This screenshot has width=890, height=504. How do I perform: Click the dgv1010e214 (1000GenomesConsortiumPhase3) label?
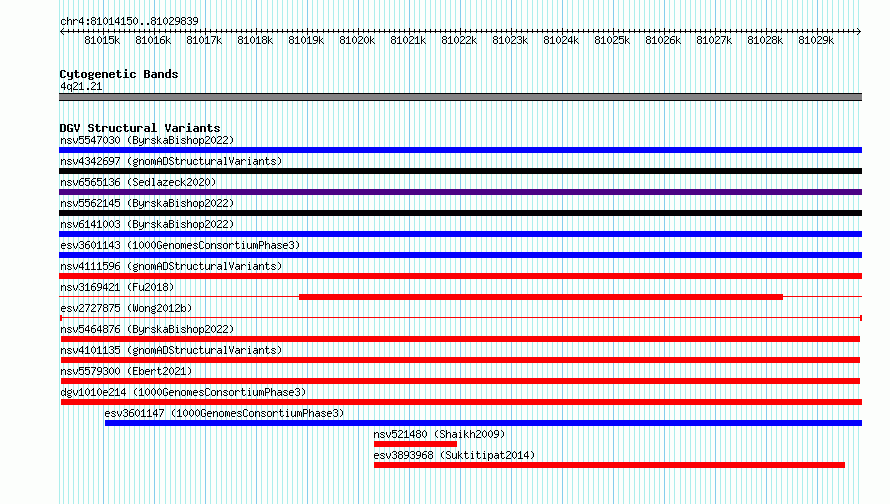(183, 392)
